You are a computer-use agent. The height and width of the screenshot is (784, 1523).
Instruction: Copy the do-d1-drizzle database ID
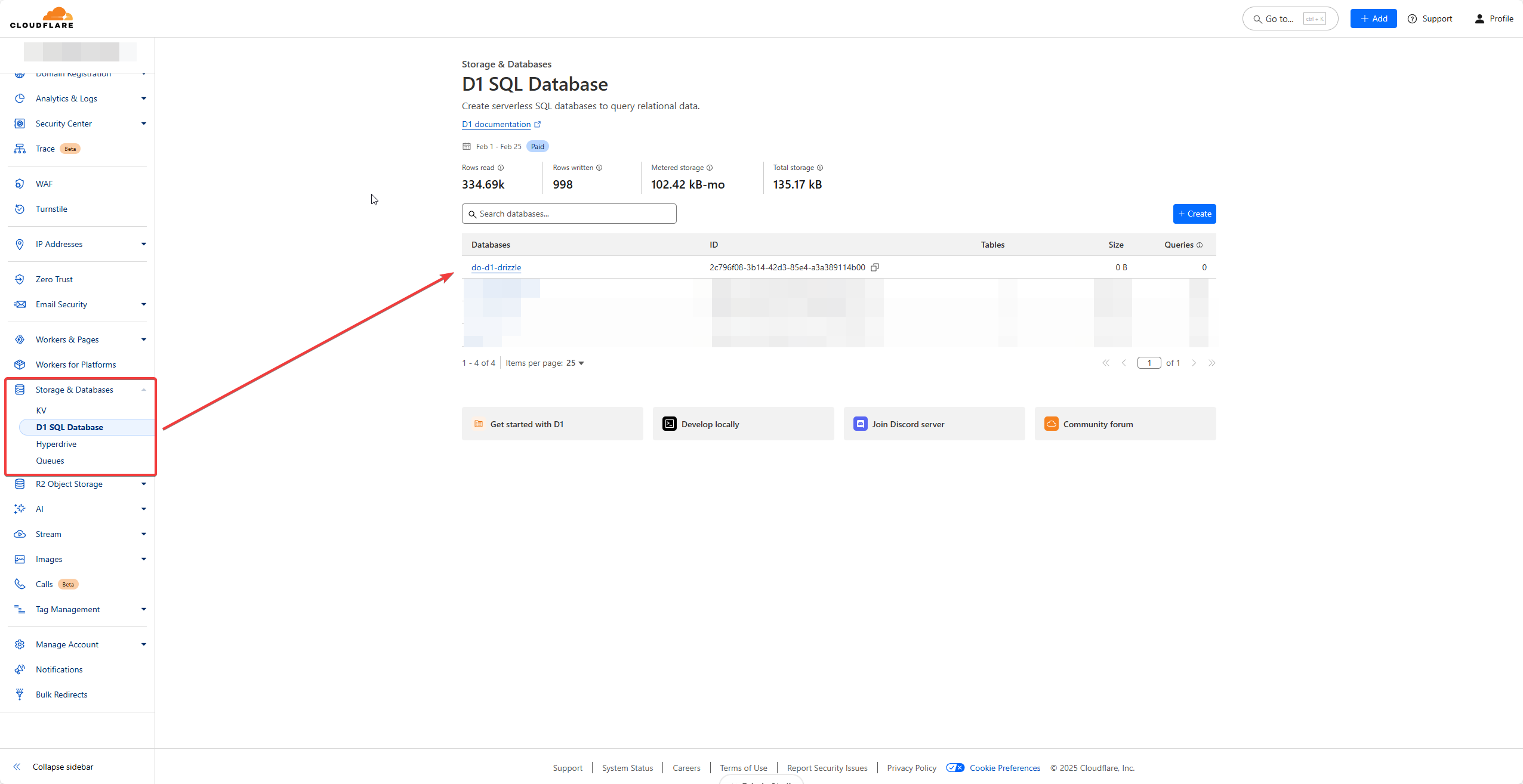coord(875,267)
